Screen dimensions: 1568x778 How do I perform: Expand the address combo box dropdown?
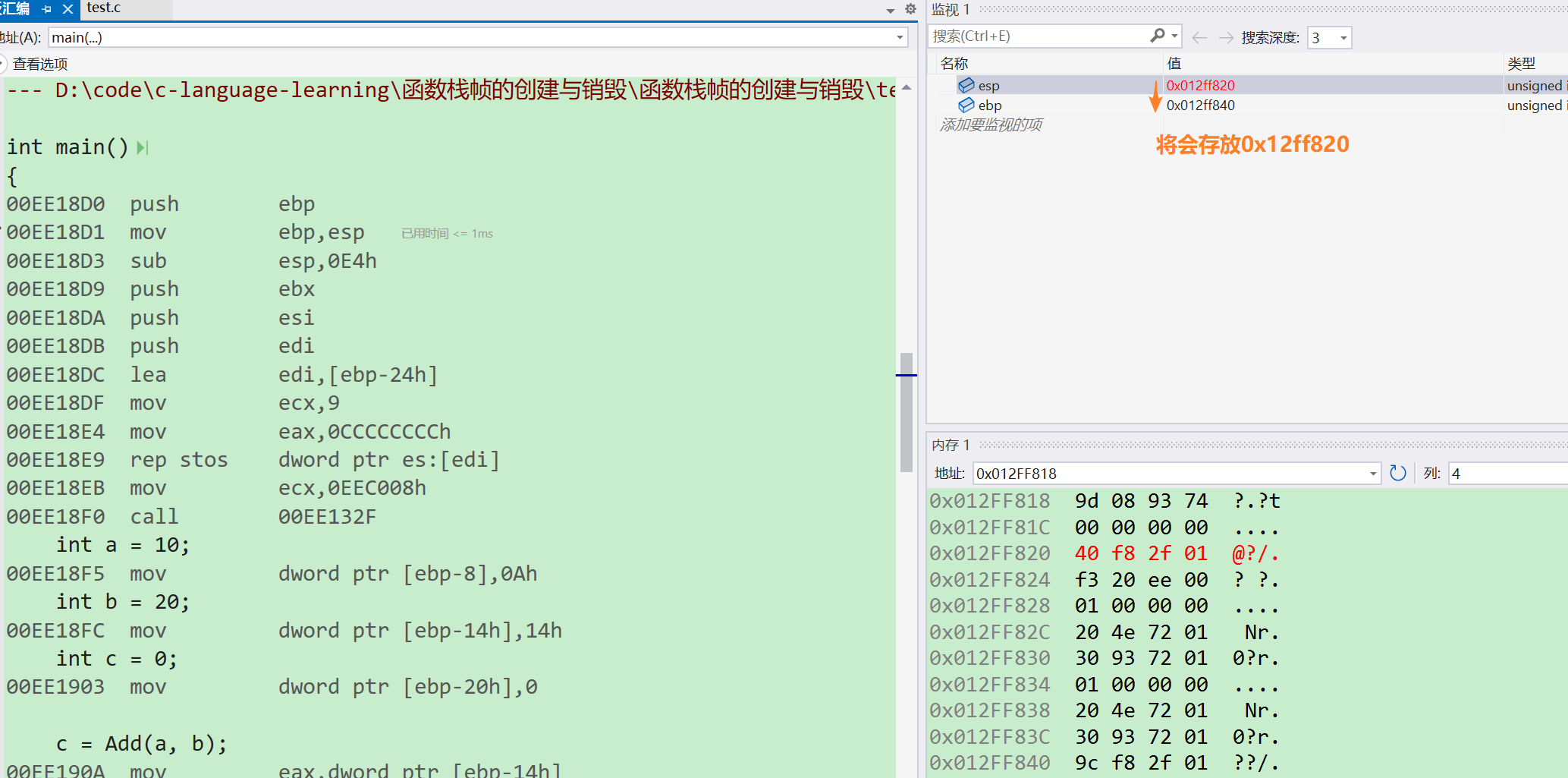tap(900, 37)
